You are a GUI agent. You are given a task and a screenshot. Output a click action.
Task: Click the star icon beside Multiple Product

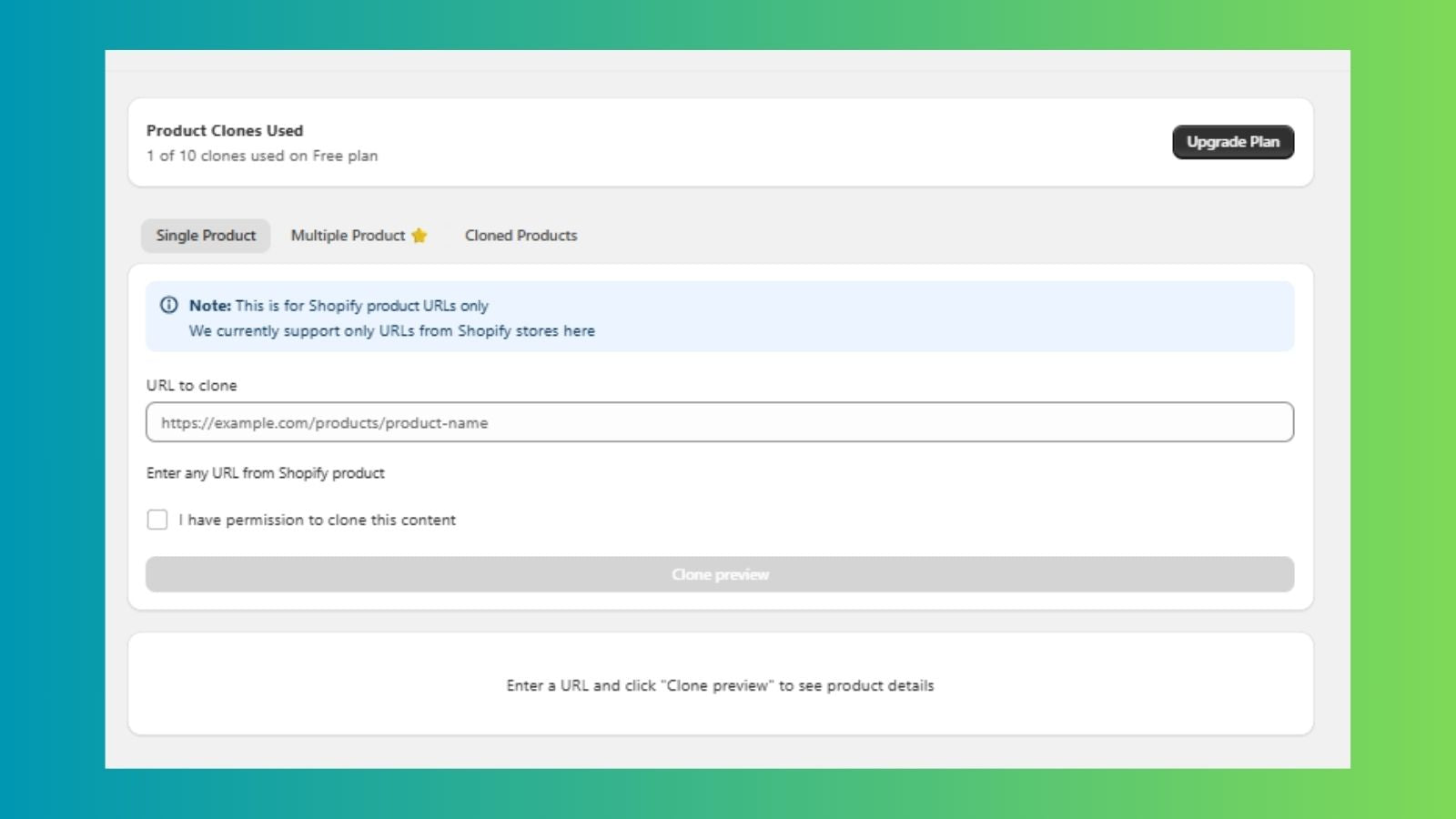[420, 235]
